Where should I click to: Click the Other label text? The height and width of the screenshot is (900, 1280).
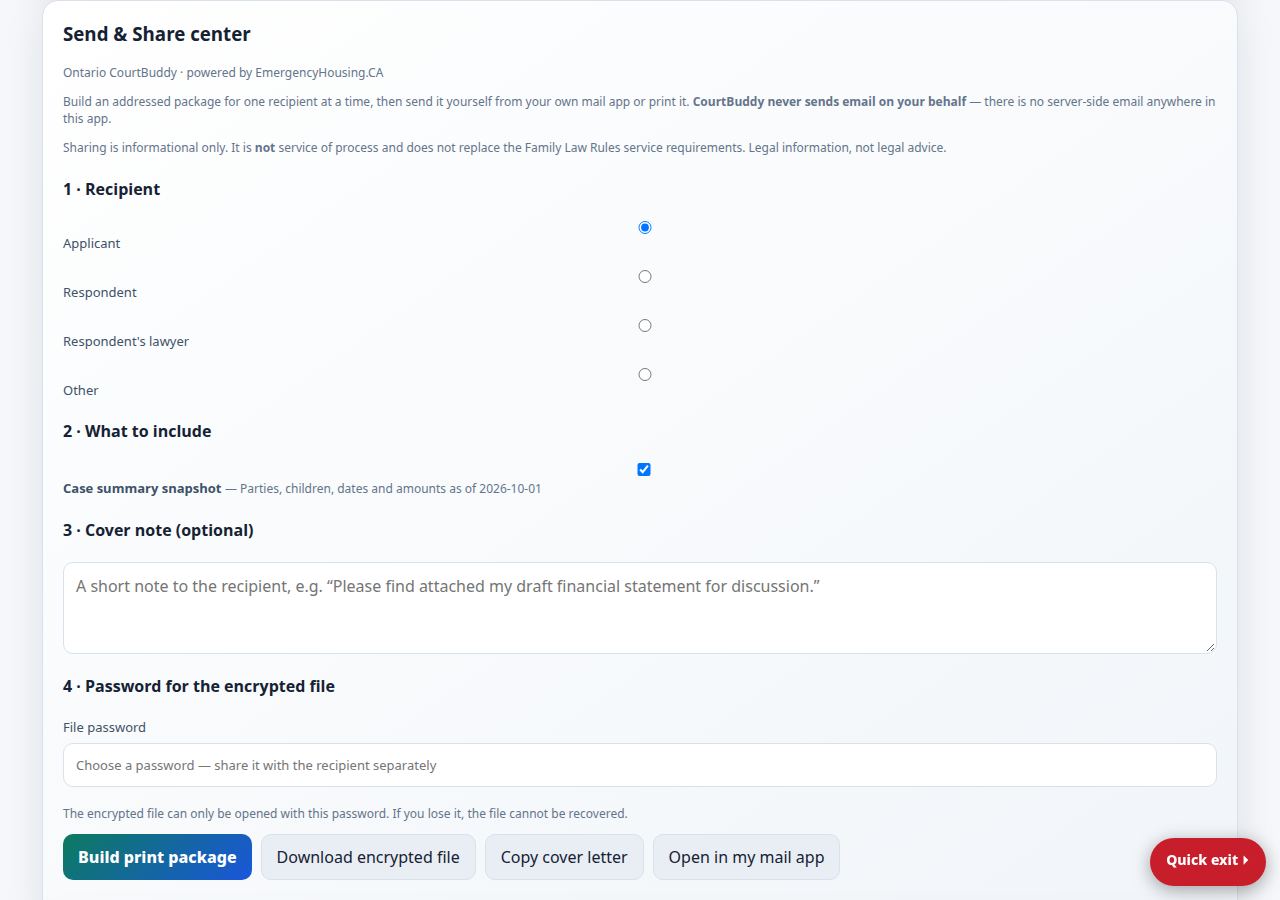tap(81, 390)
